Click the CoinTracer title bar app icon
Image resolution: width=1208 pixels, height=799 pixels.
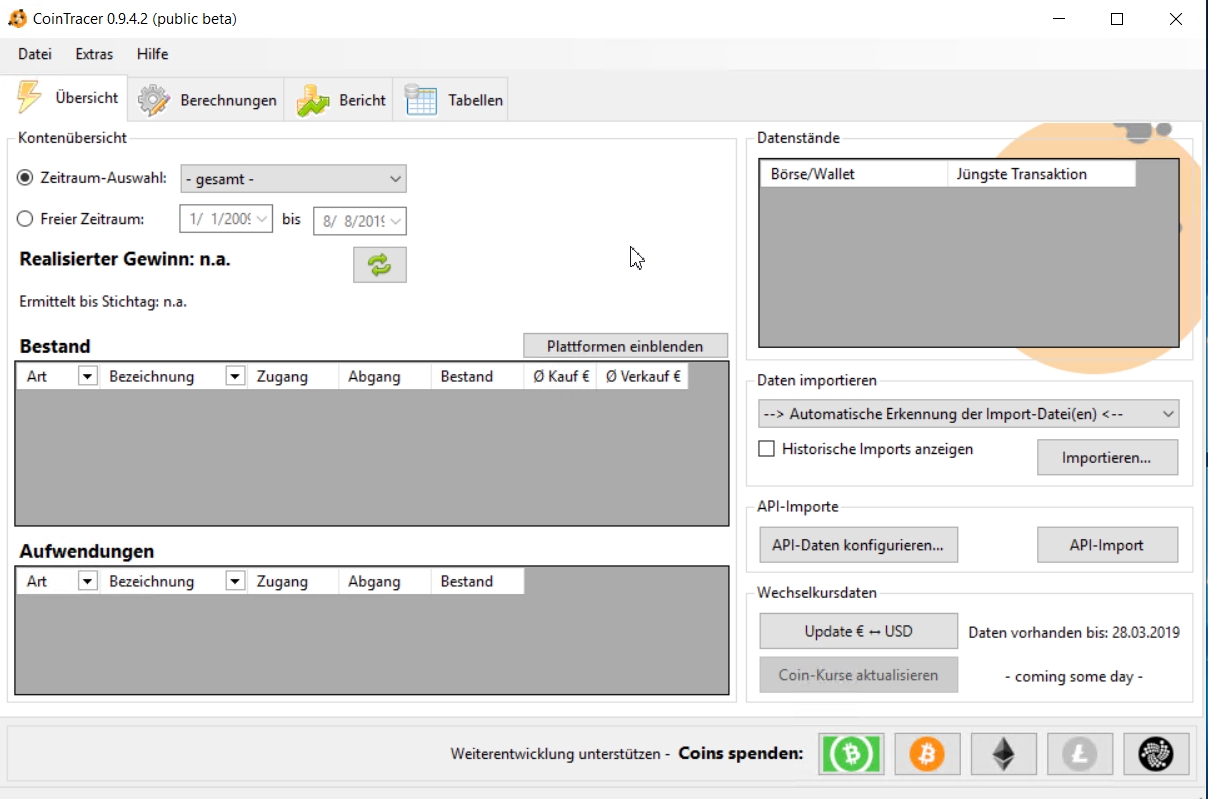coord(18,19)
